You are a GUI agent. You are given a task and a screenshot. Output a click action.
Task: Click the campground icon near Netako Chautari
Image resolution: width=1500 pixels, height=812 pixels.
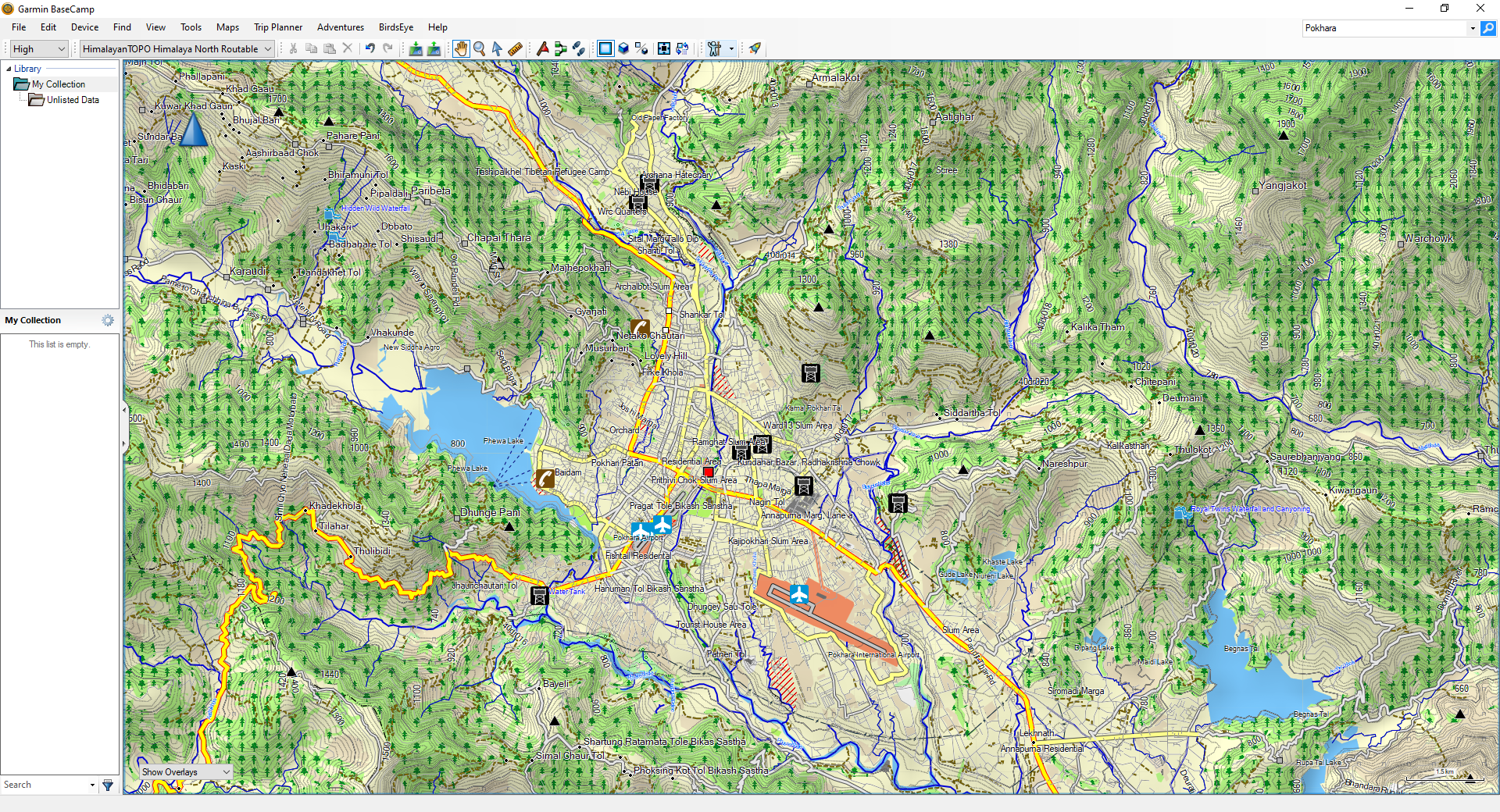(x=640, y=328)
